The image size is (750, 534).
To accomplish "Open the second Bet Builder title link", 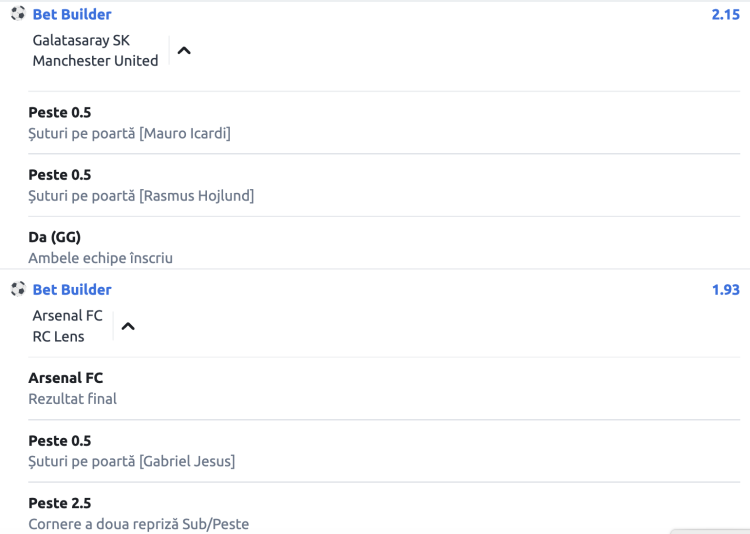I will [72, 289].
